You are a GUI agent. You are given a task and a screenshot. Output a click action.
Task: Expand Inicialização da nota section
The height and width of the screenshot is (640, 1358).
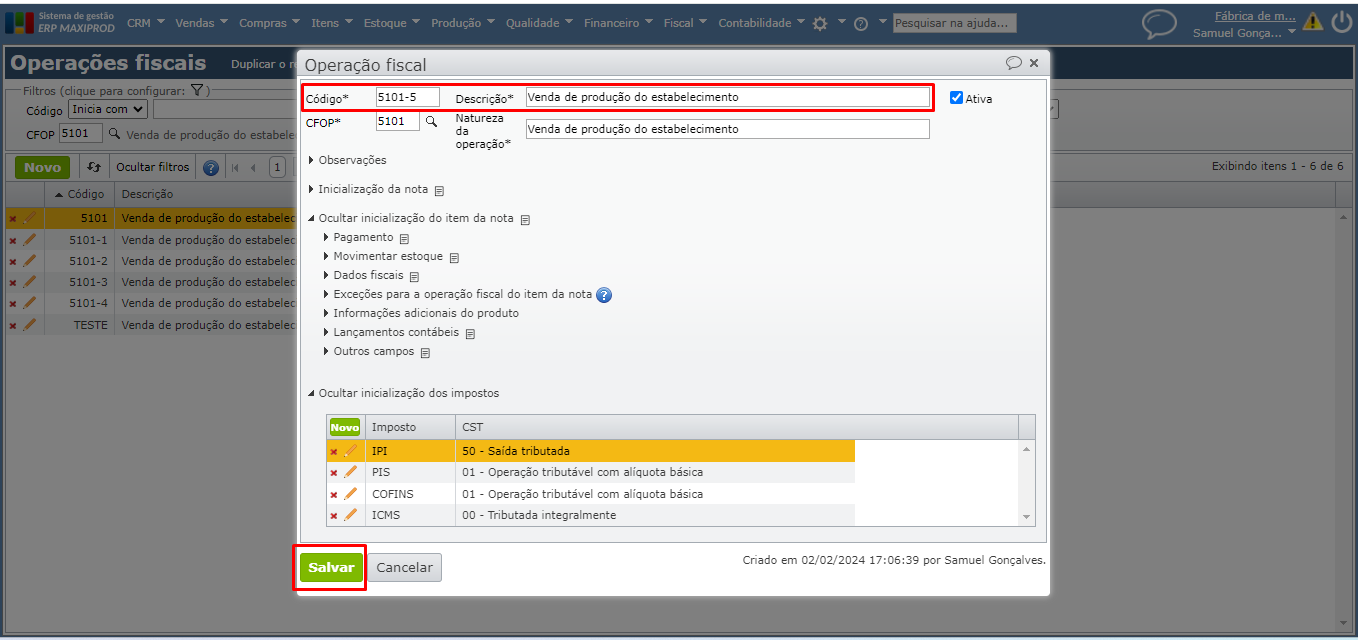[367, 189]
